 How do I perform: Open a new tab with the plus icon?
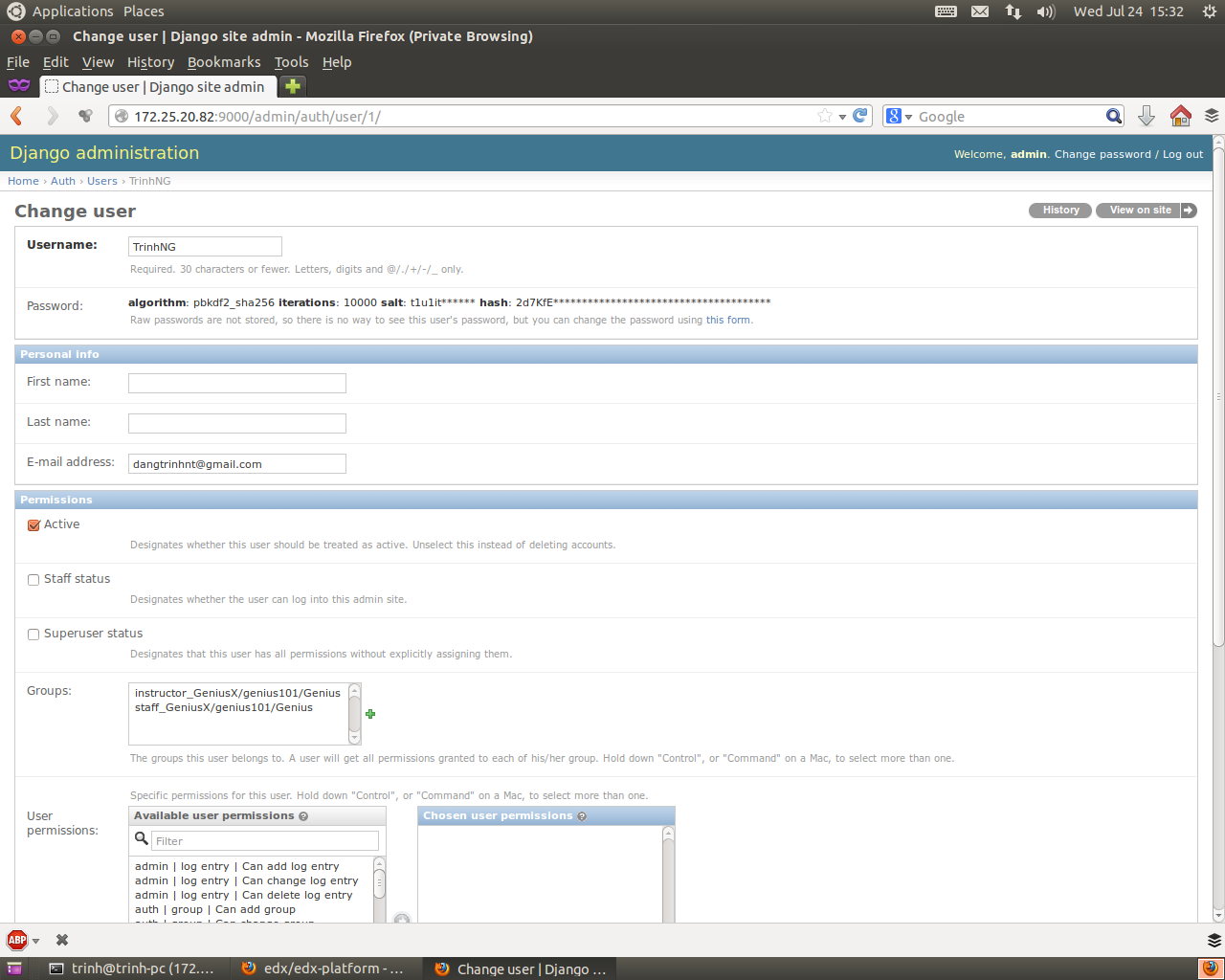[293, 86]
